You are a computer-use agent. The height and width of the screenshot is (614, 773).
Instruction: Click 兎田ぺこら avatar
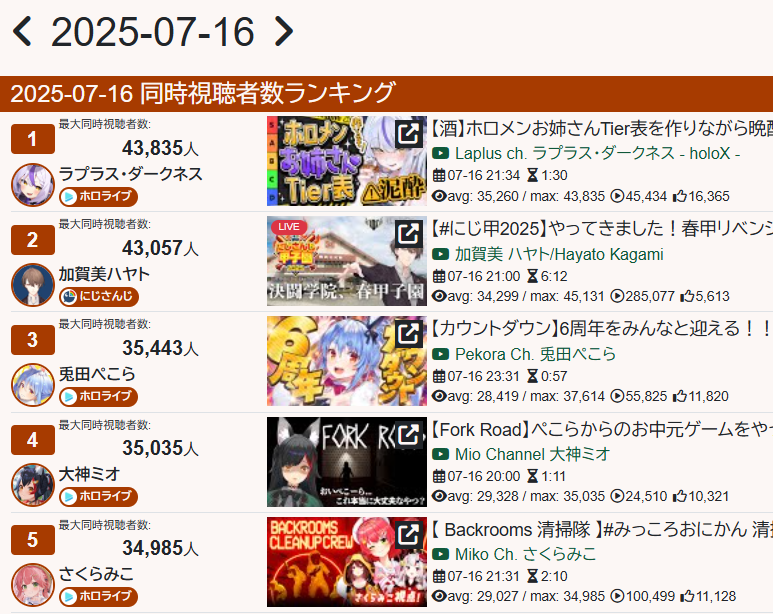pos(33,385)
